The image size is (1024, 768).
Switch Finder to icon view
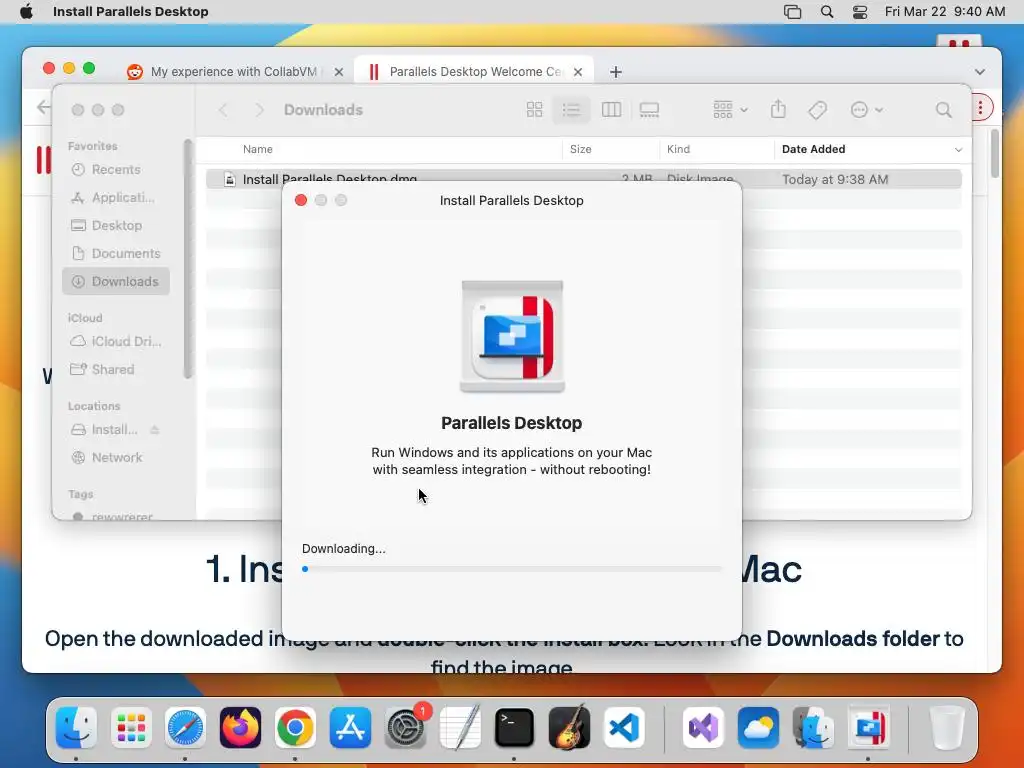coord(534,110)
